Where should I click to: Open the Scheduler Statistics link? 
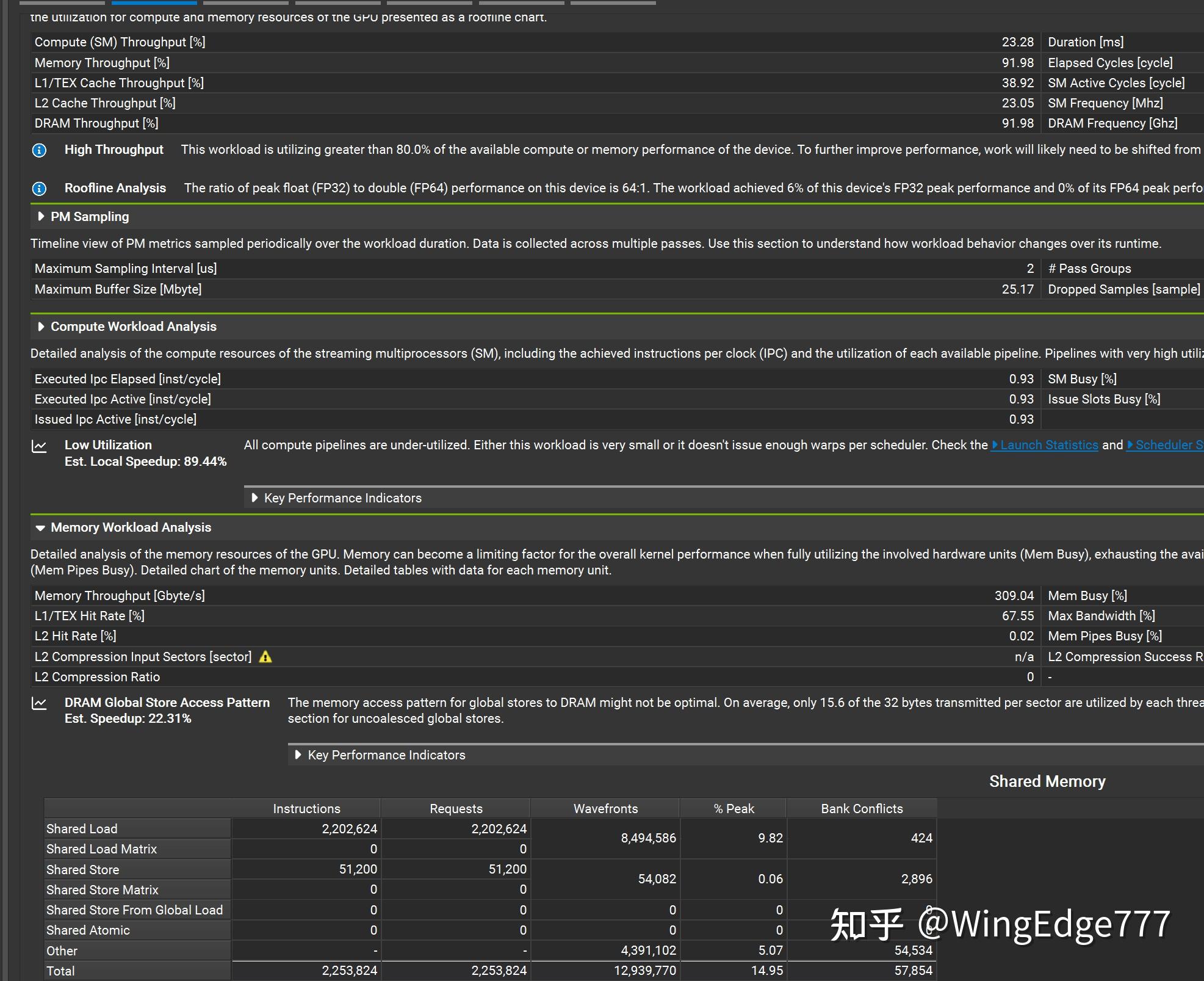1165,445
